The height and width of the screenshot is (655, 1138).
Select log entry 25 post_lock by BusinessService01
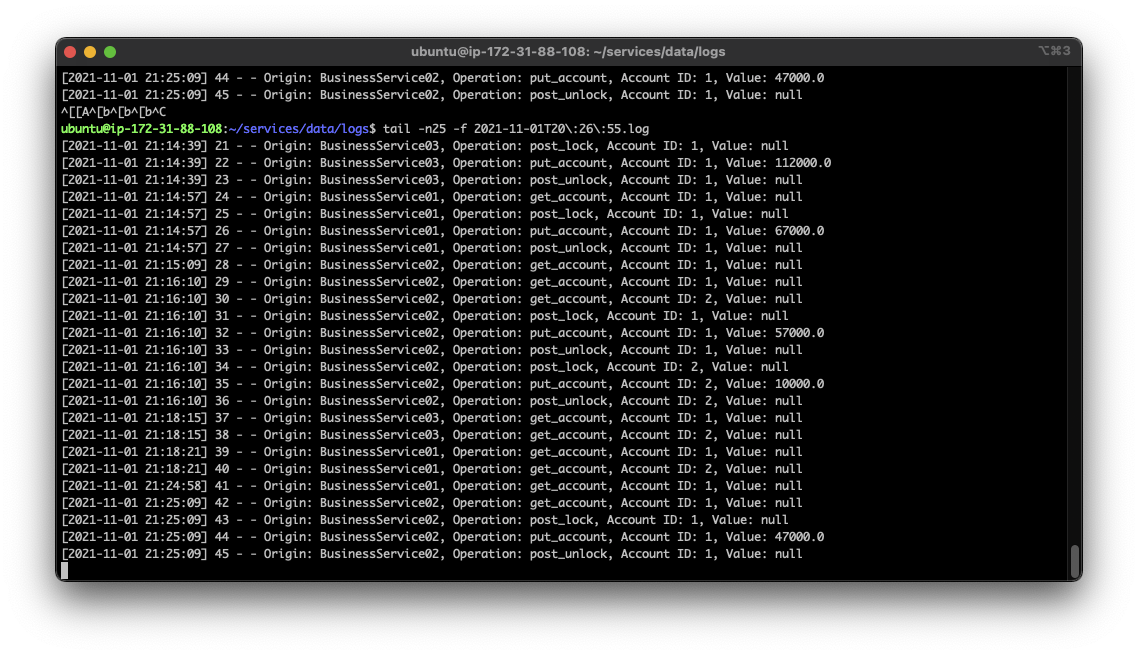click(425, 214)
